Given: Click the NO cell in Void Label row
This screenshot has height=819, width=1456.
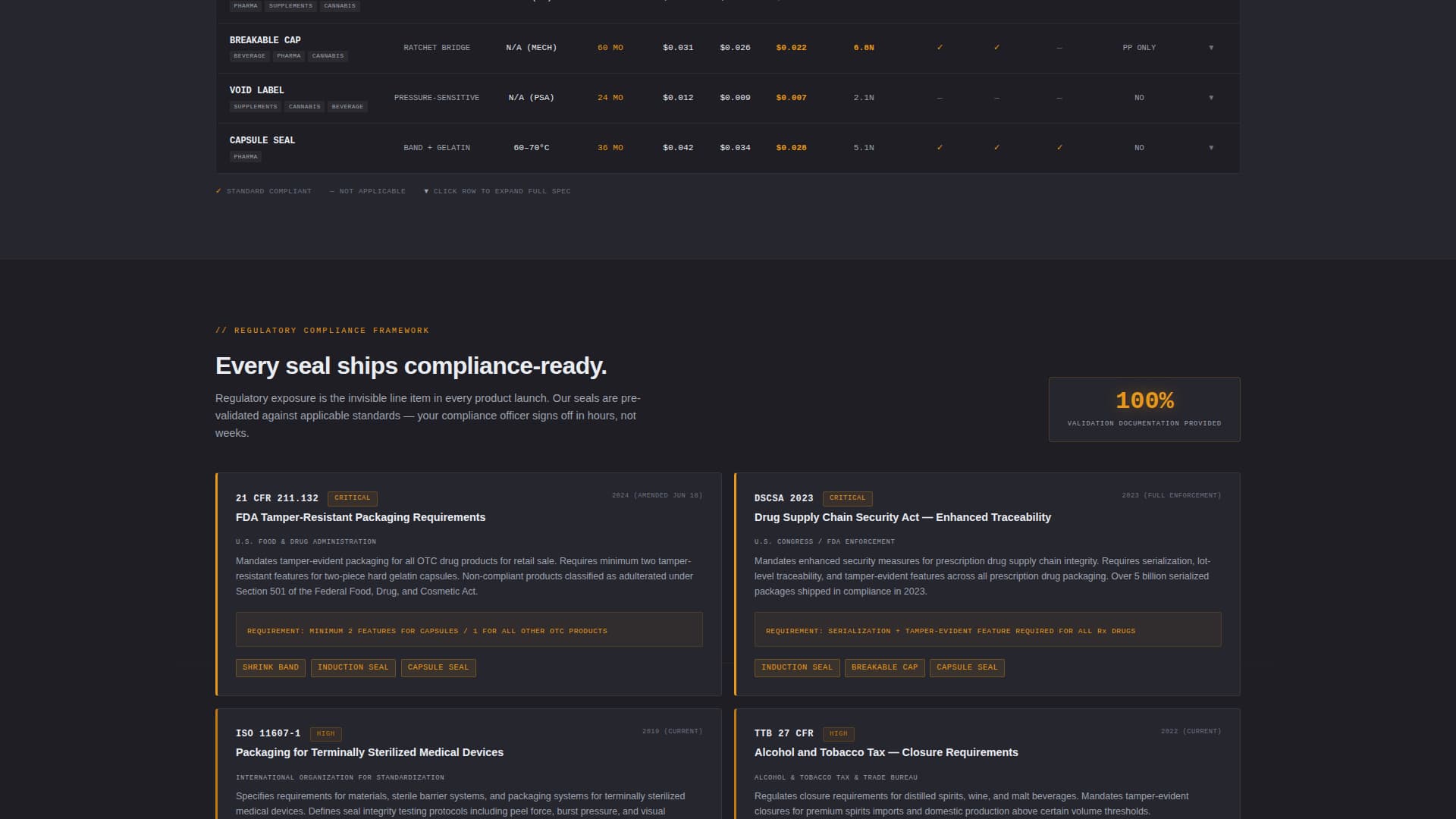Looking at the screenshot, I should [1139, 98].
